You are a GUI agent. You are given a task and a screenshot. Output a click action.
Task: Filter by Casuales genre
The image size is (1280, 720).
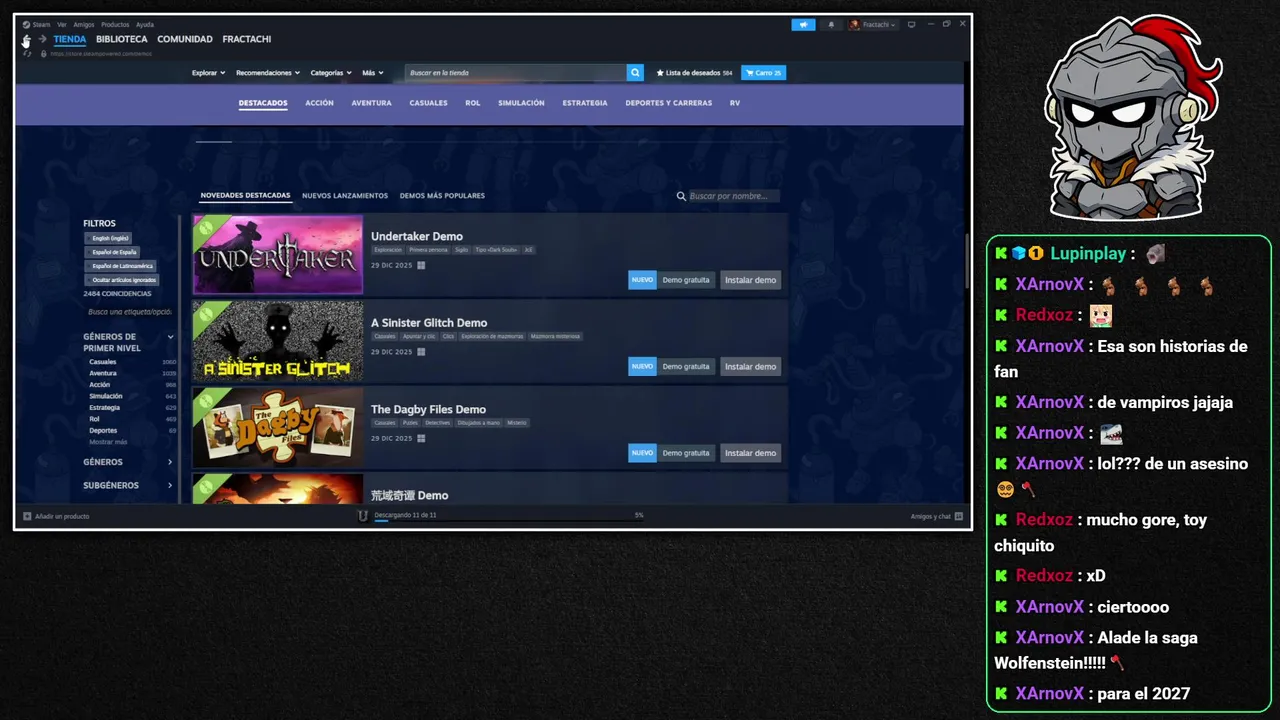(x=103, y=362)
